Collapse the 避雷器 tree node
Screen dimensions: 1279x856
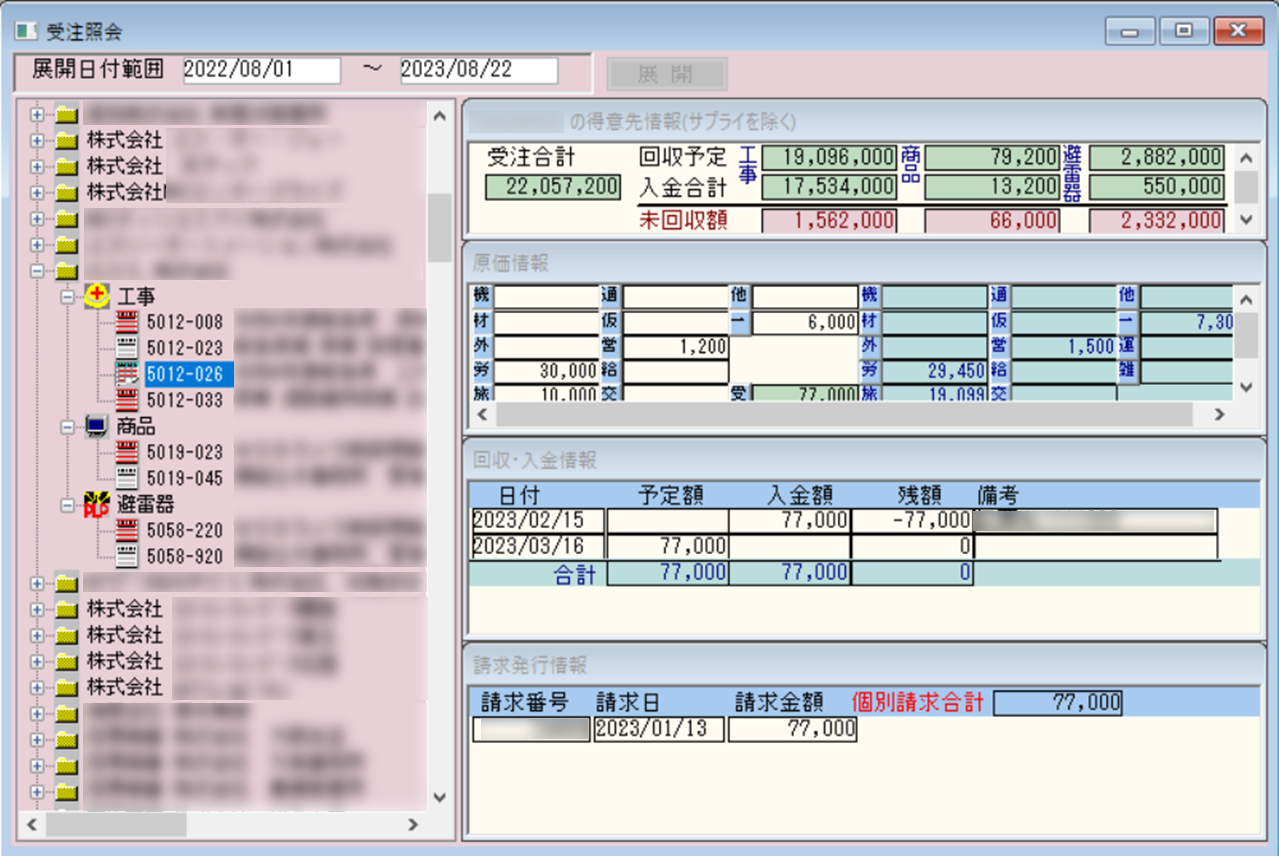[66, 504]
